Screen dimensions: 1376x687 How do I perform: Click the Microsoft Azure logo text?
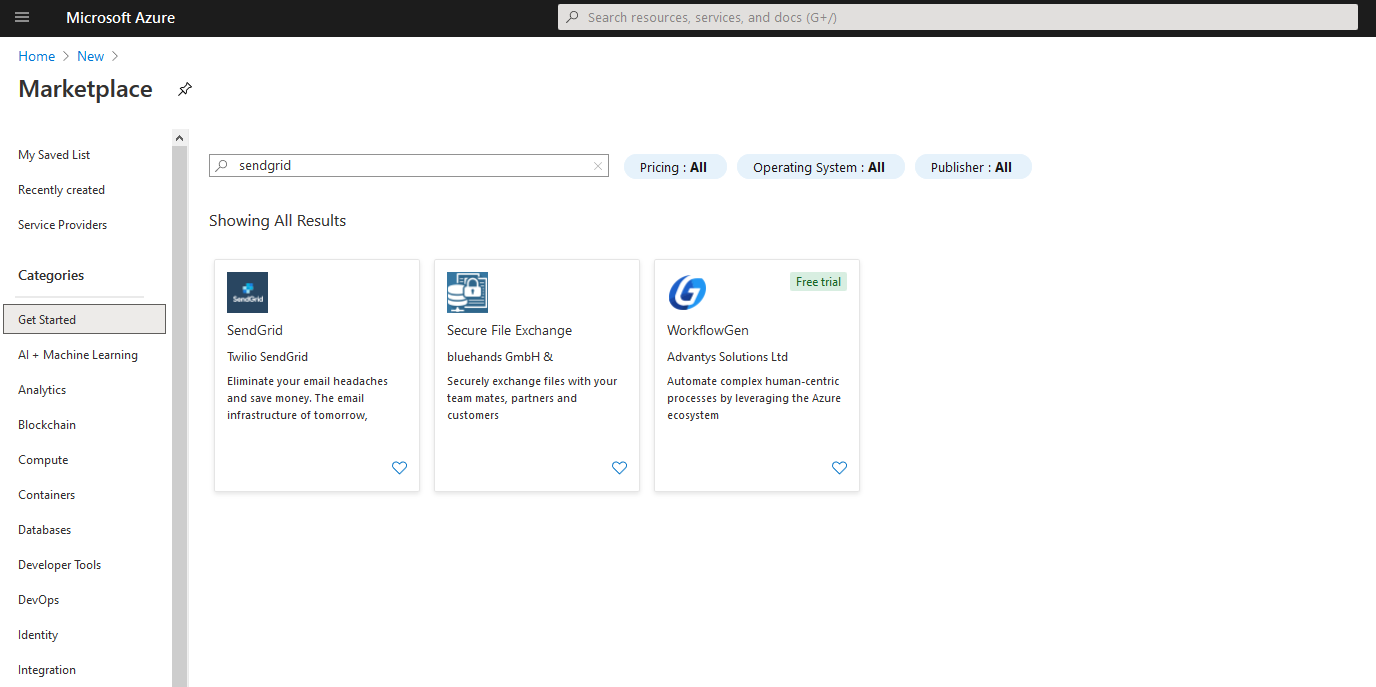120,17
